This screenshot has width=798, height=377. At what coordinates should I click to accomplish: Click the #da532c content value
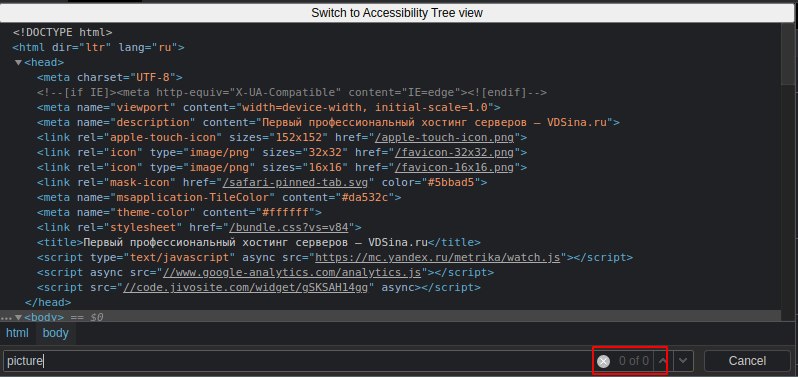(x=364, y=197)
